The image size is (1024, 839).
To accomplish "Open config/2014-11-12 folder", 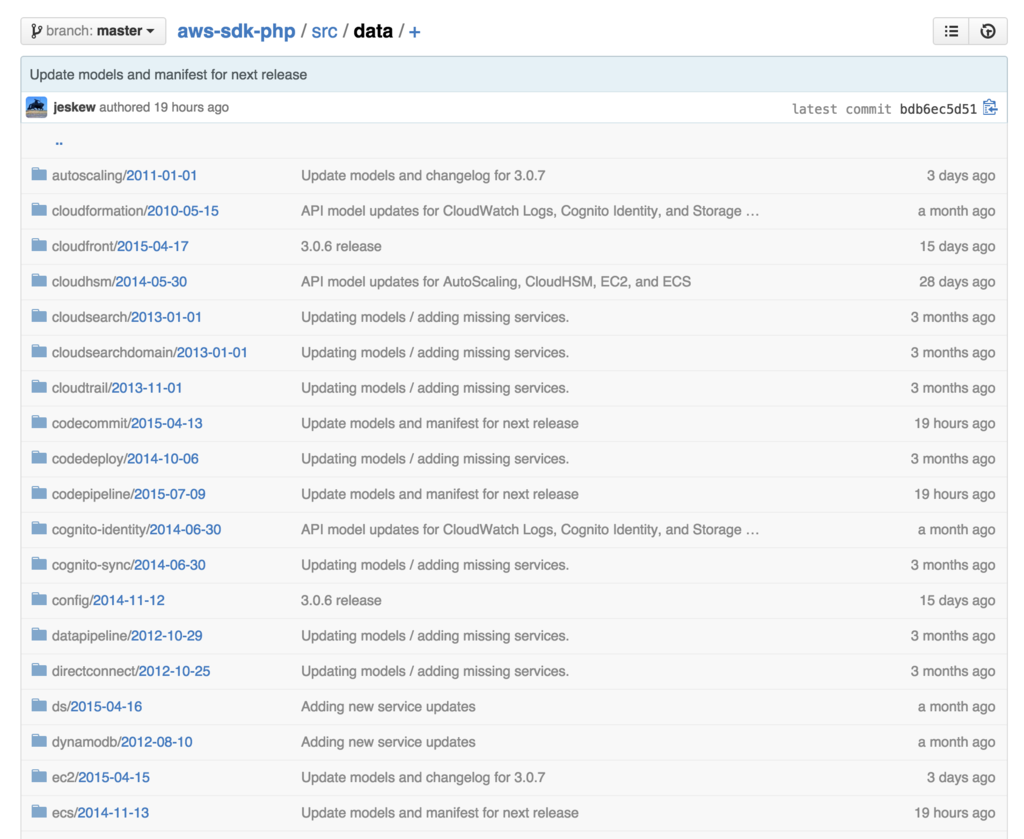I will (108, 600).
